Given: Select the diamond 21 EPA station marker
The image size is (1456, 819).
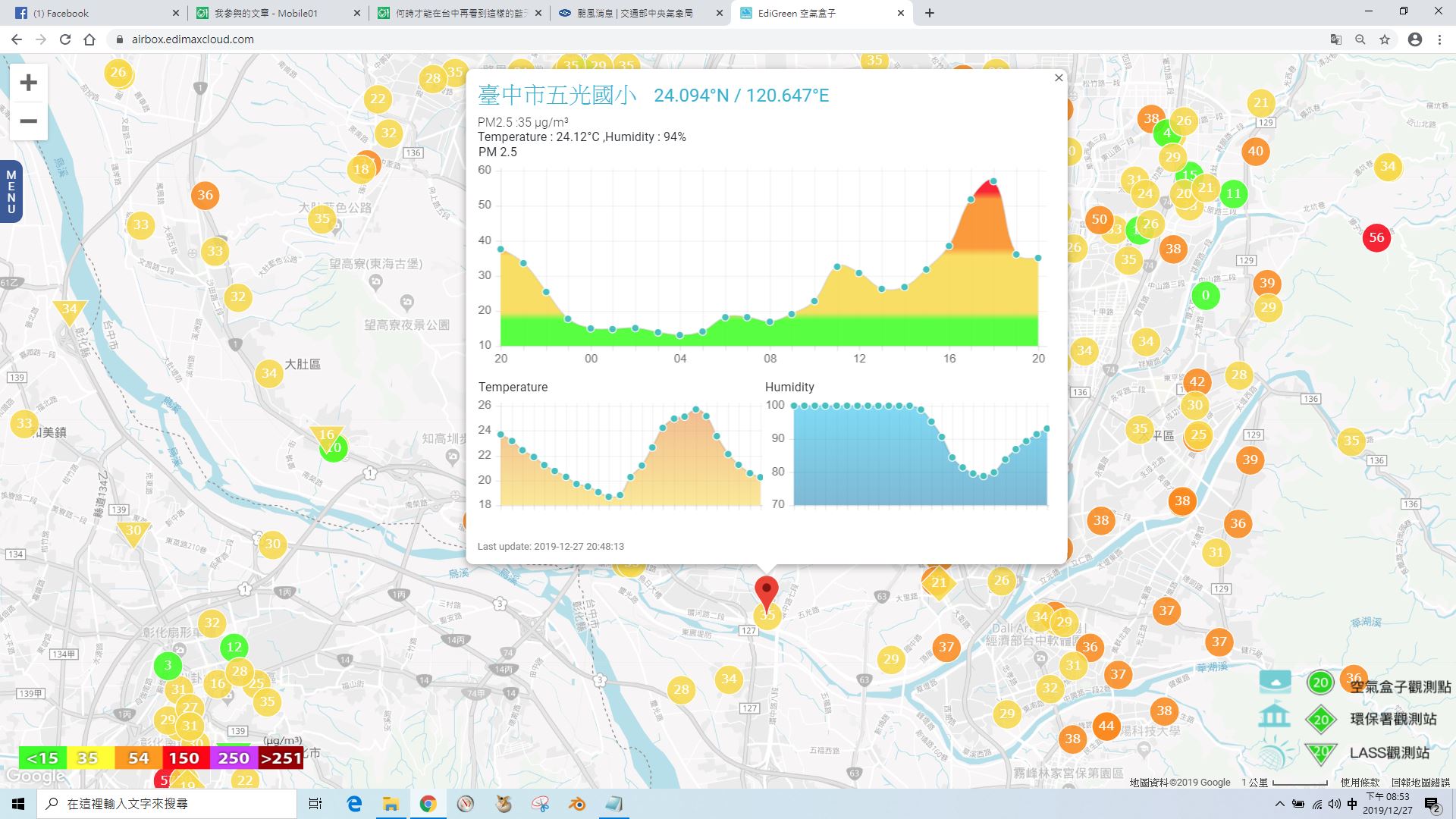Looking at the screenshot, I should point(939,582).
